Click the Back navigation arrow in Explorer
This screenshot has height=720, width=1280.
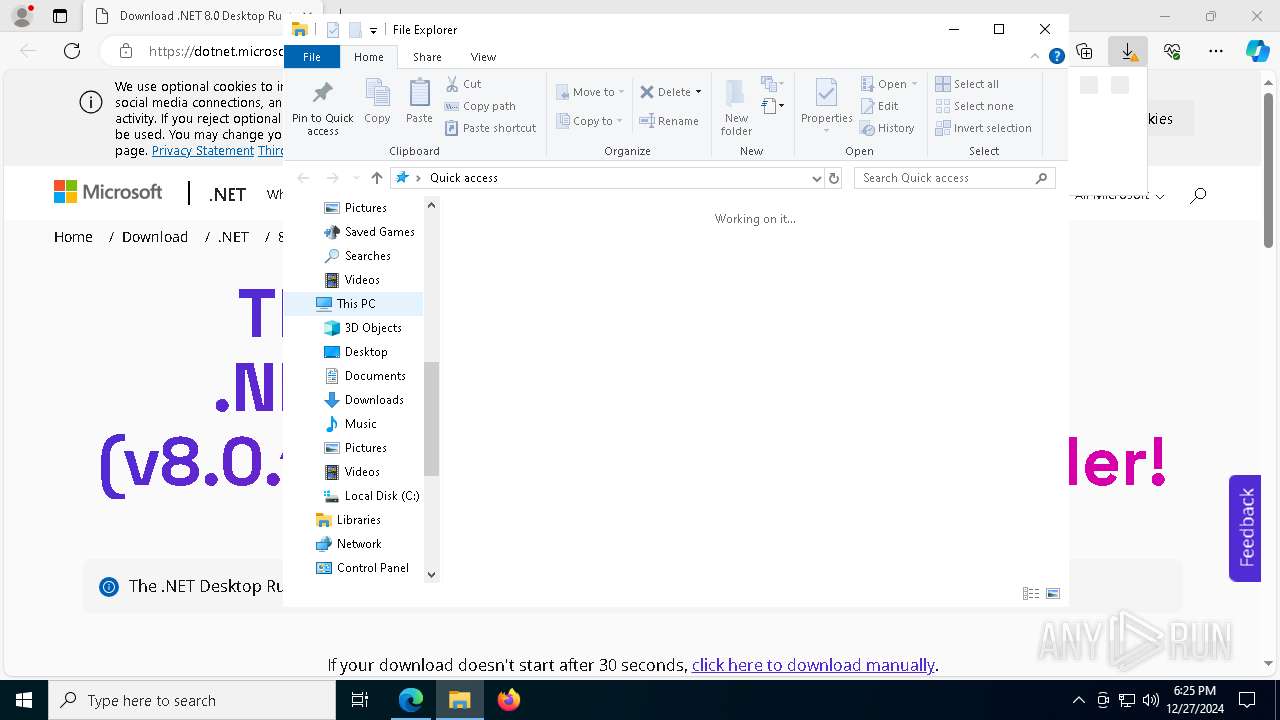coord(303,178)
